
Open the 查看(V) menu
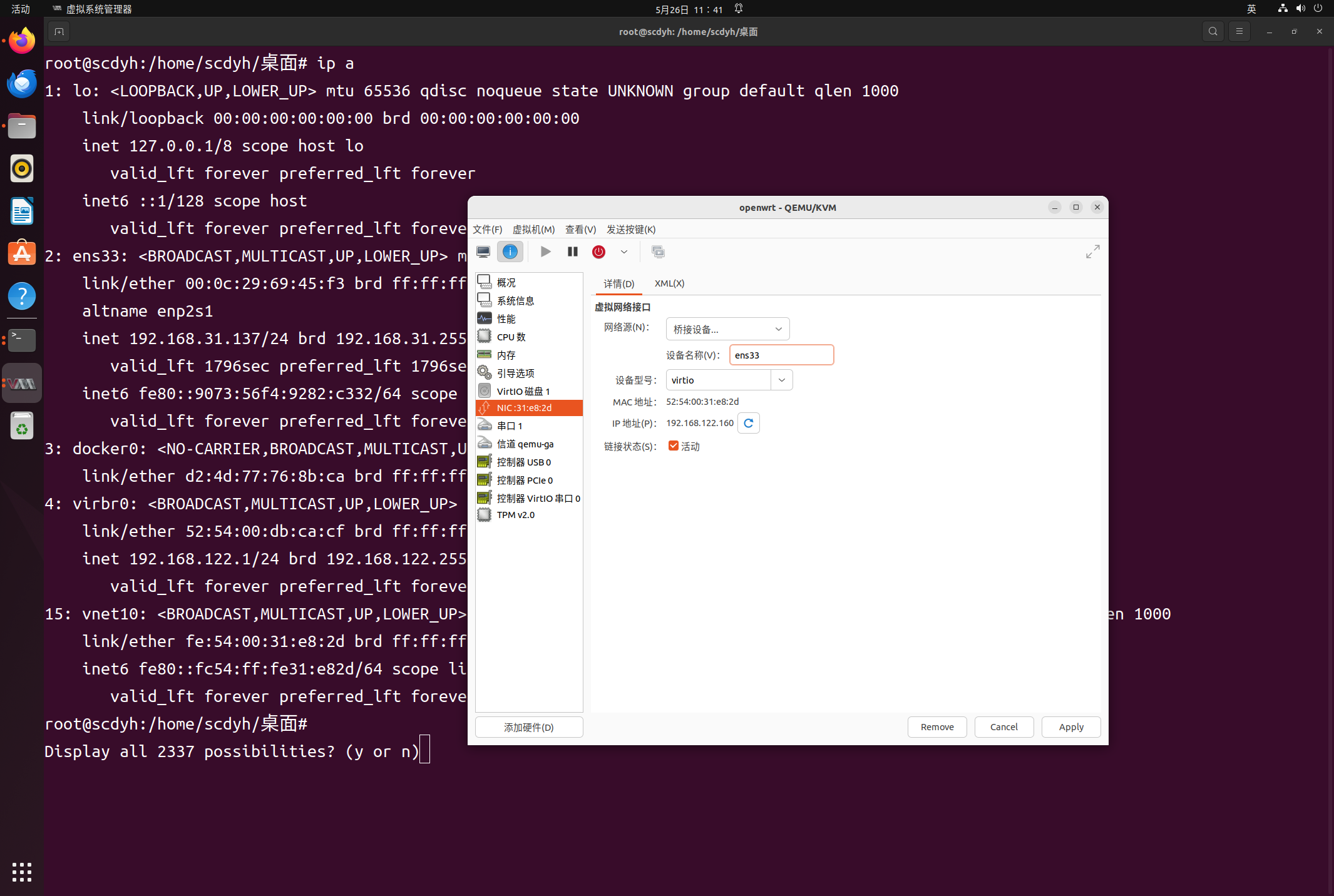click(x=580, y=230)
